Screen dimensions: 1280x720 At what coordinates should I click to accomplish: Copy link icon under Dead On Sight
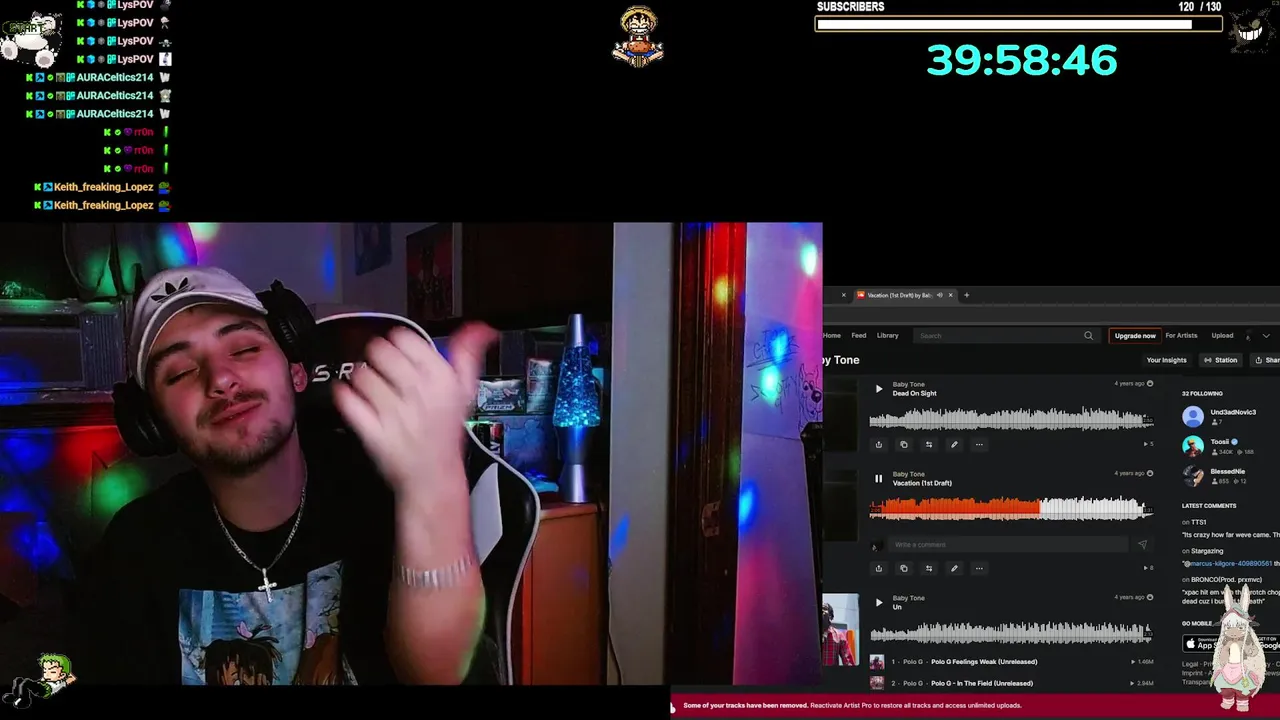904,444
